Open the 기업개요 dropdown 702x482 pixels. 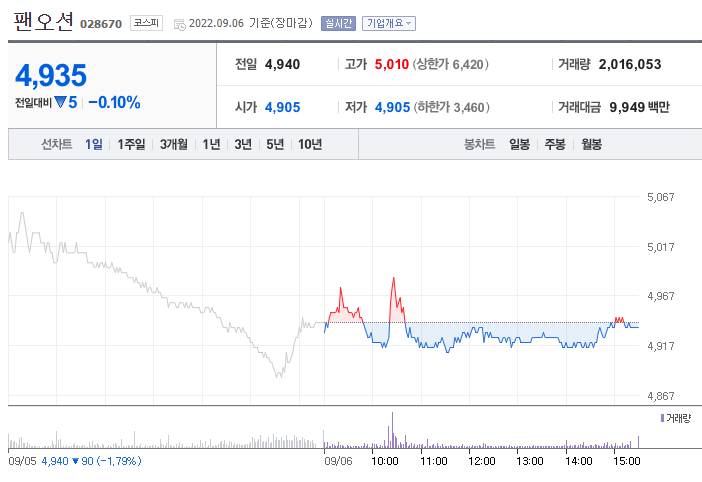pyautogui.click(x=389, y=23)
